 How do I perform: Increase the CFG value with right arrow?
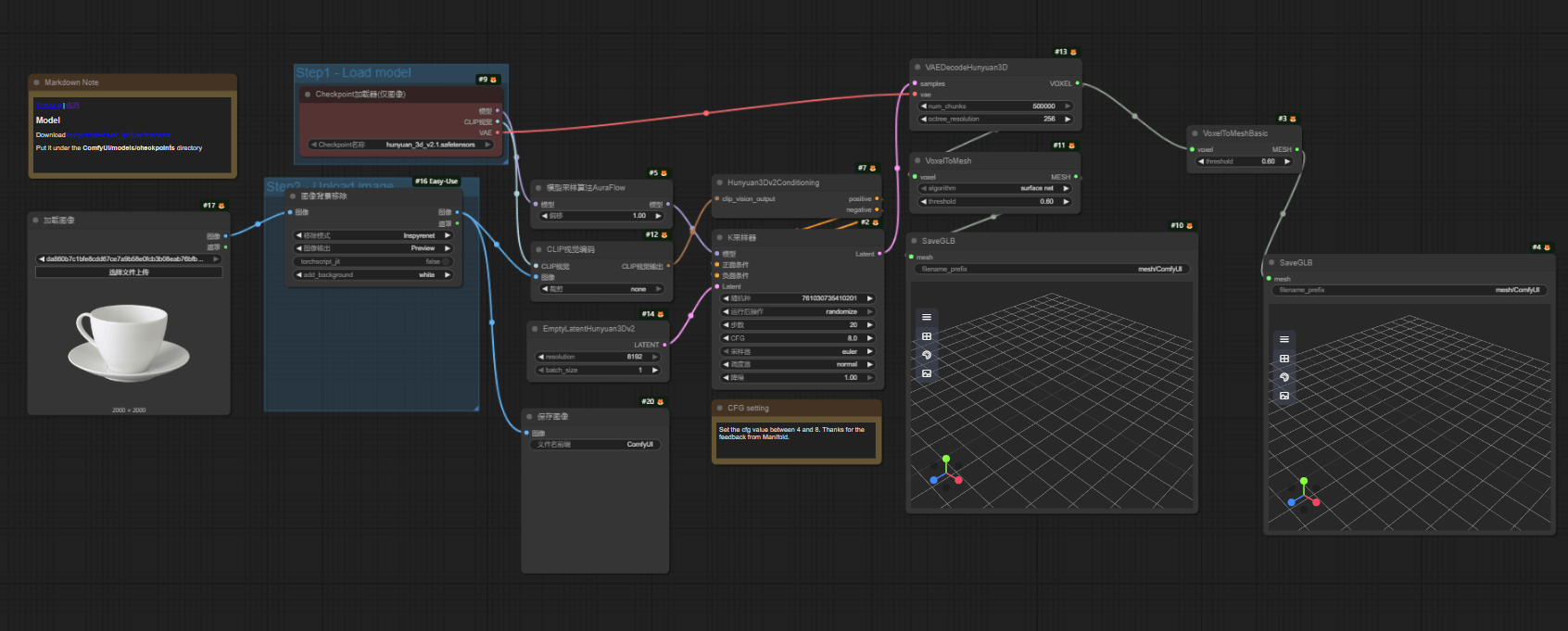pyautogui.click(x=870, y=338)
